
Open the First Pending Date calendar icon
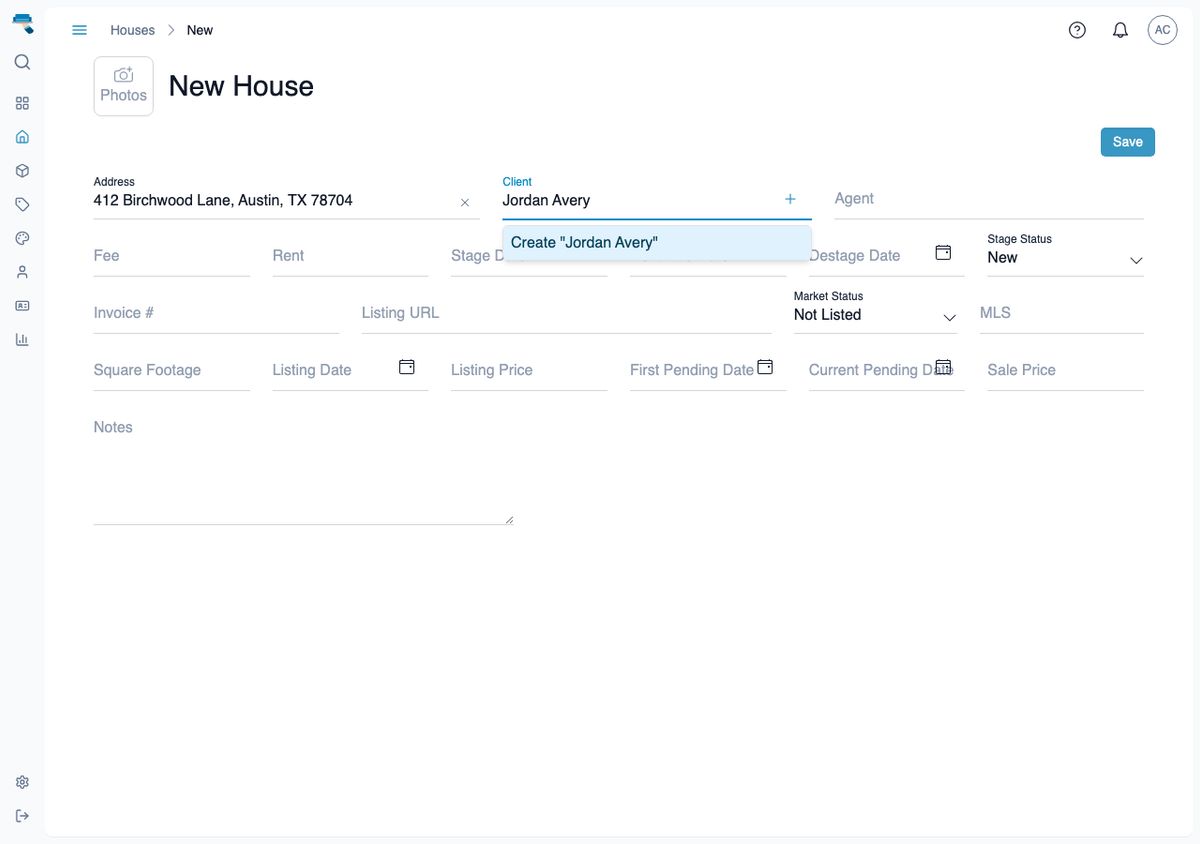coord(765,367)
